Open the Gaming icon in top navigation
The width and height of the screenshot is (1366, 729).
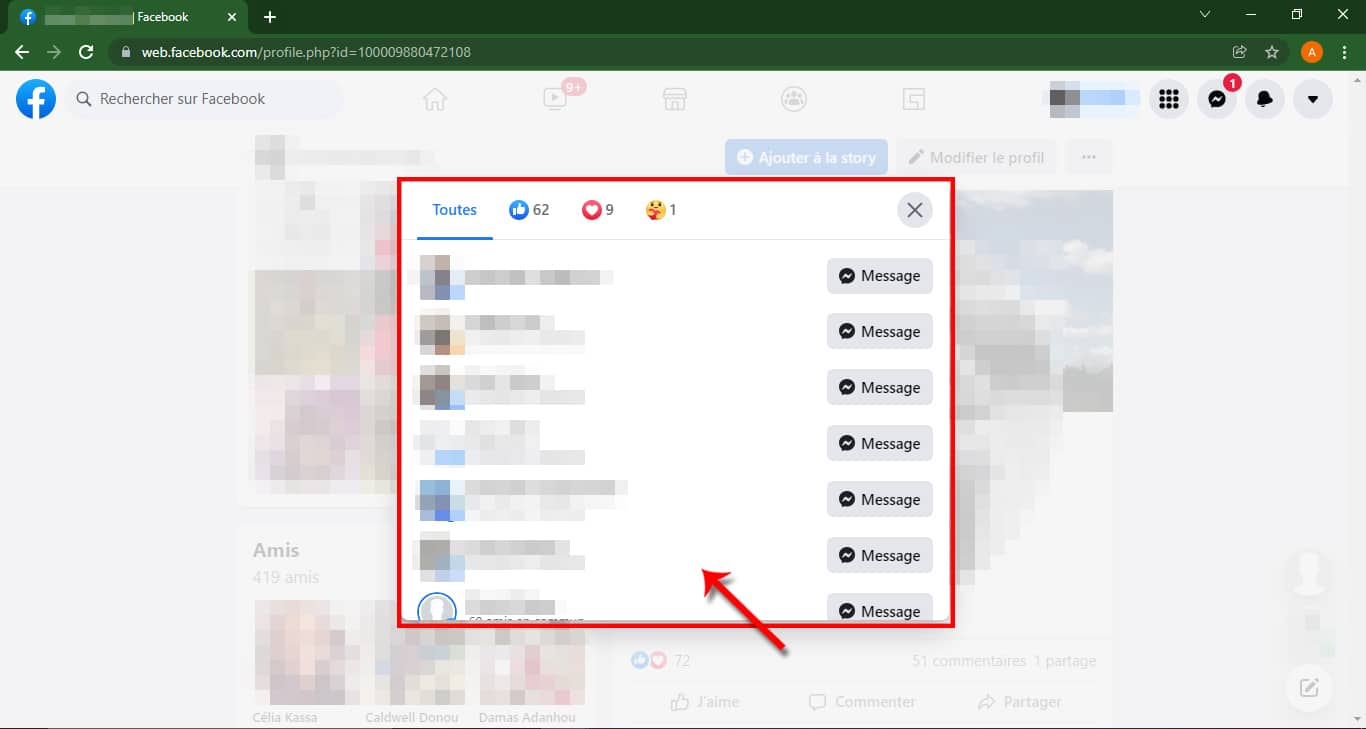tap(913, 99)
